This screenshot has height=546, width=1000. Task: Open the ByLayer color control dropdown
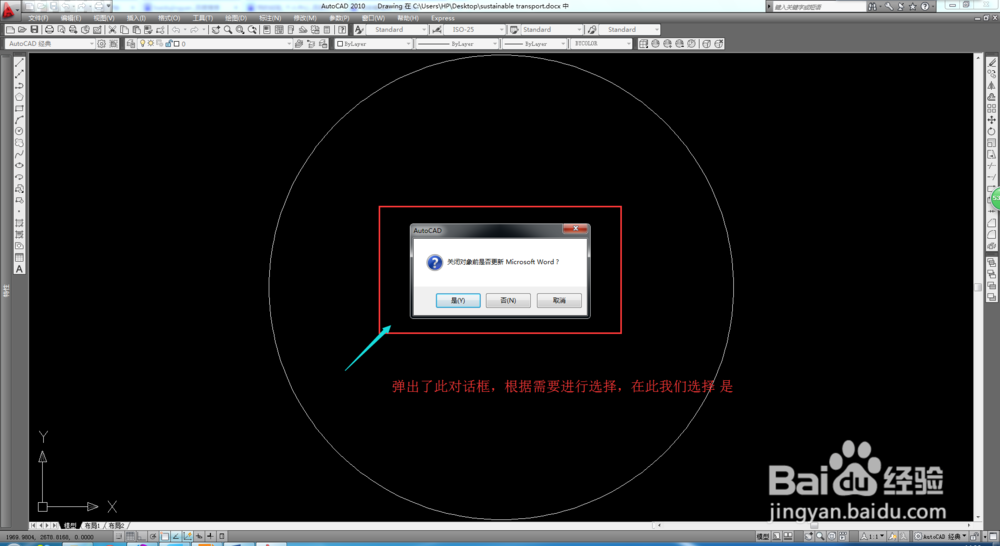[374, 43]
